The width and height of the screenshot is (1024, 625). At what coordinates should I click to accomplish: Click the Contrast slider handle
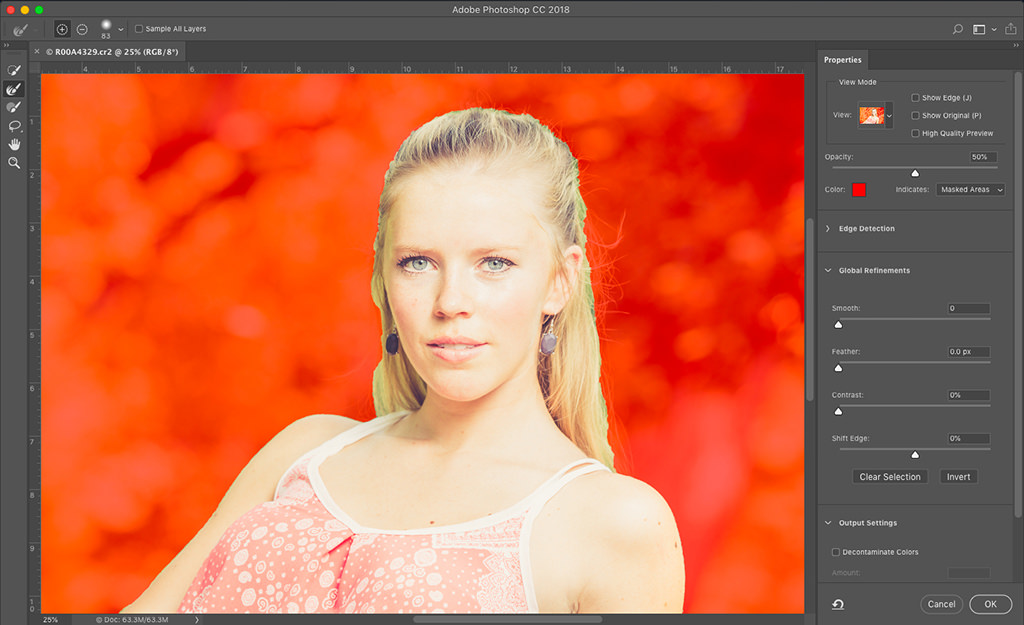pyautogui.click(x=839, y=411)
